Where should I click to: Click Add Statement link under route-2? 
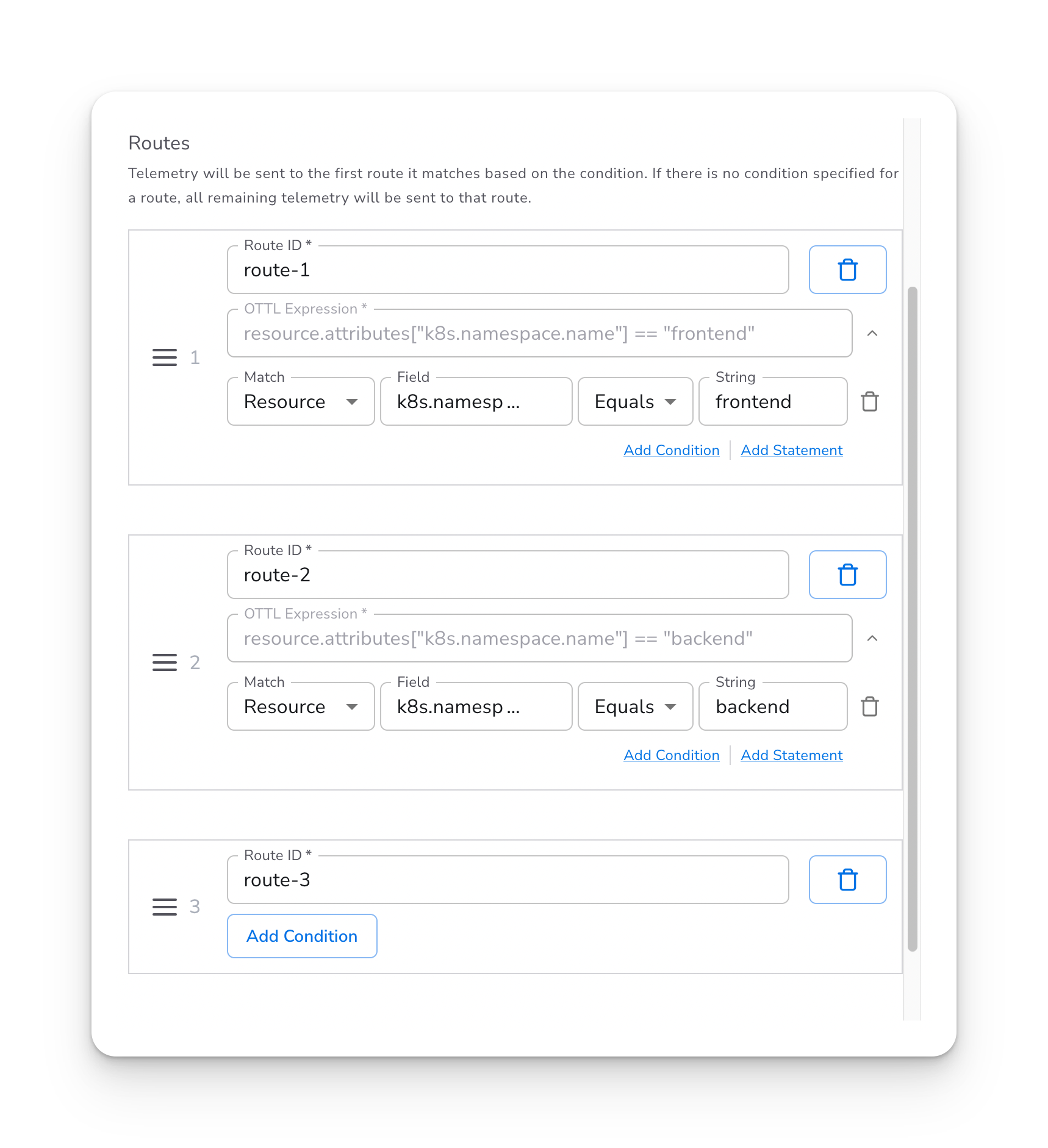[791, 755]
